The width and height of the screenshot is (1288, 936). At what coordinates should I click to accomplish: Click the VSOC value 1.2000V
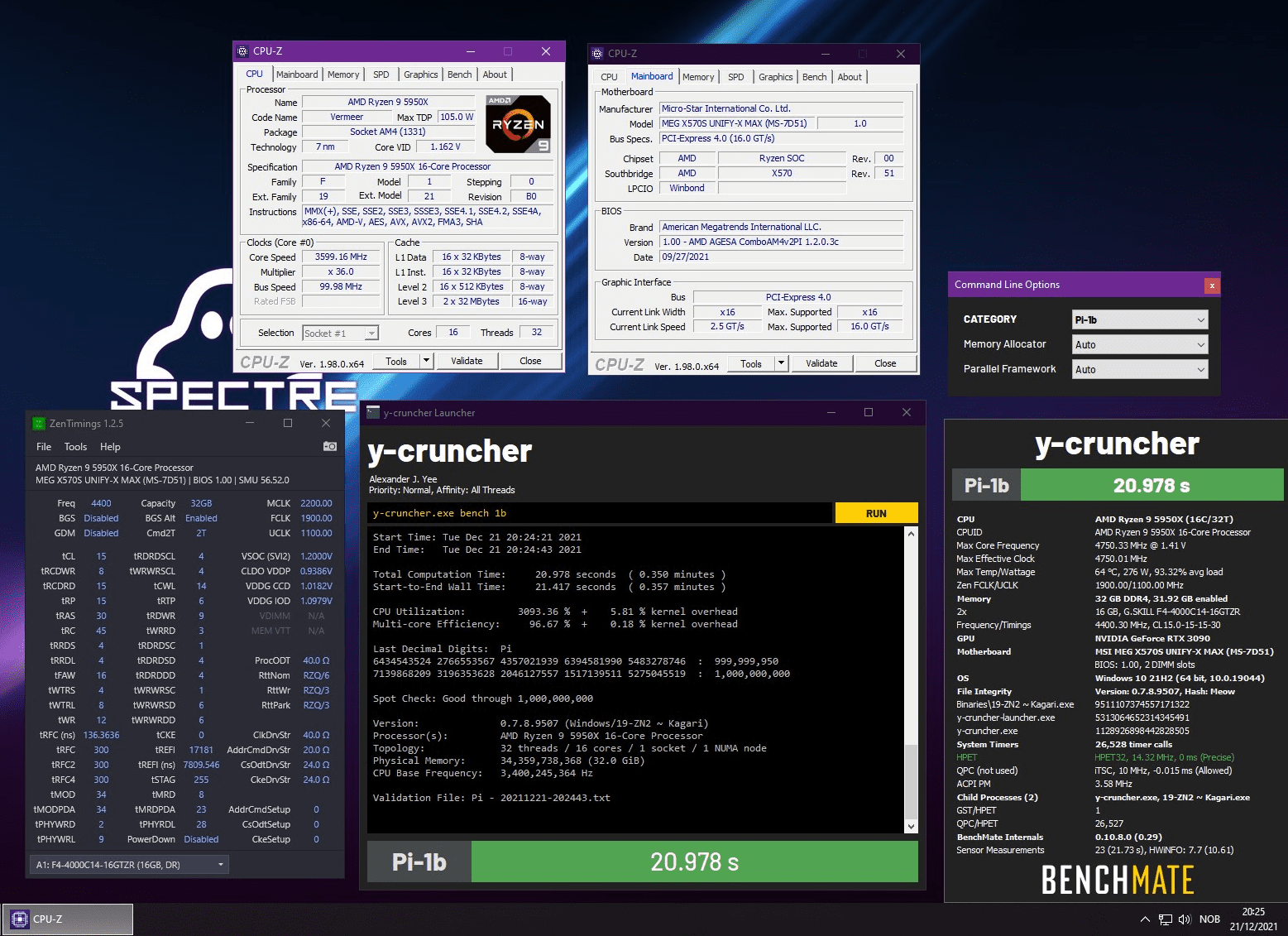click(x=316, y=556)
